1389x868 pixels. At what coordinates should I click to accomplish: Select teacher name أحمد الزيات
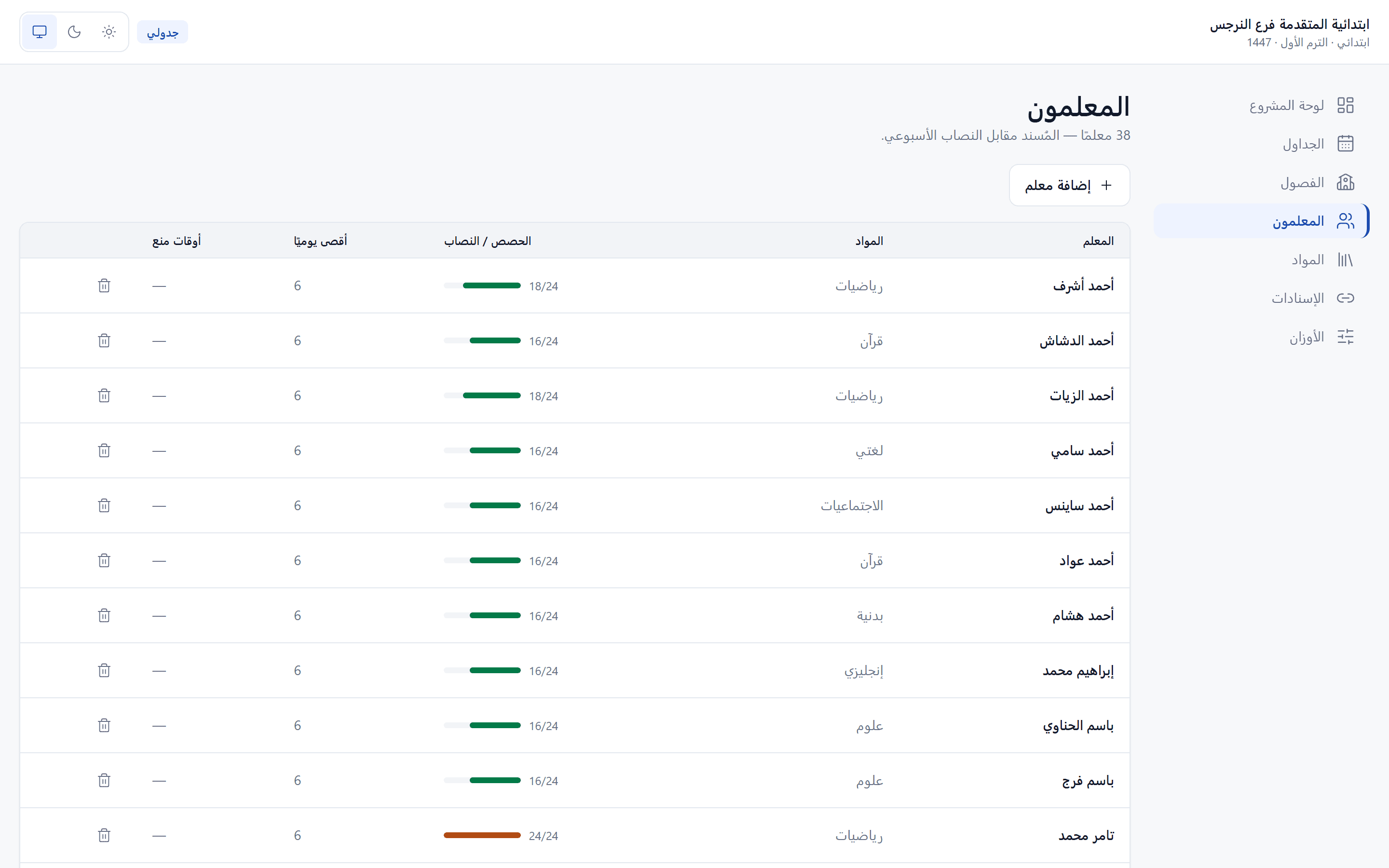coord(1081,395)
